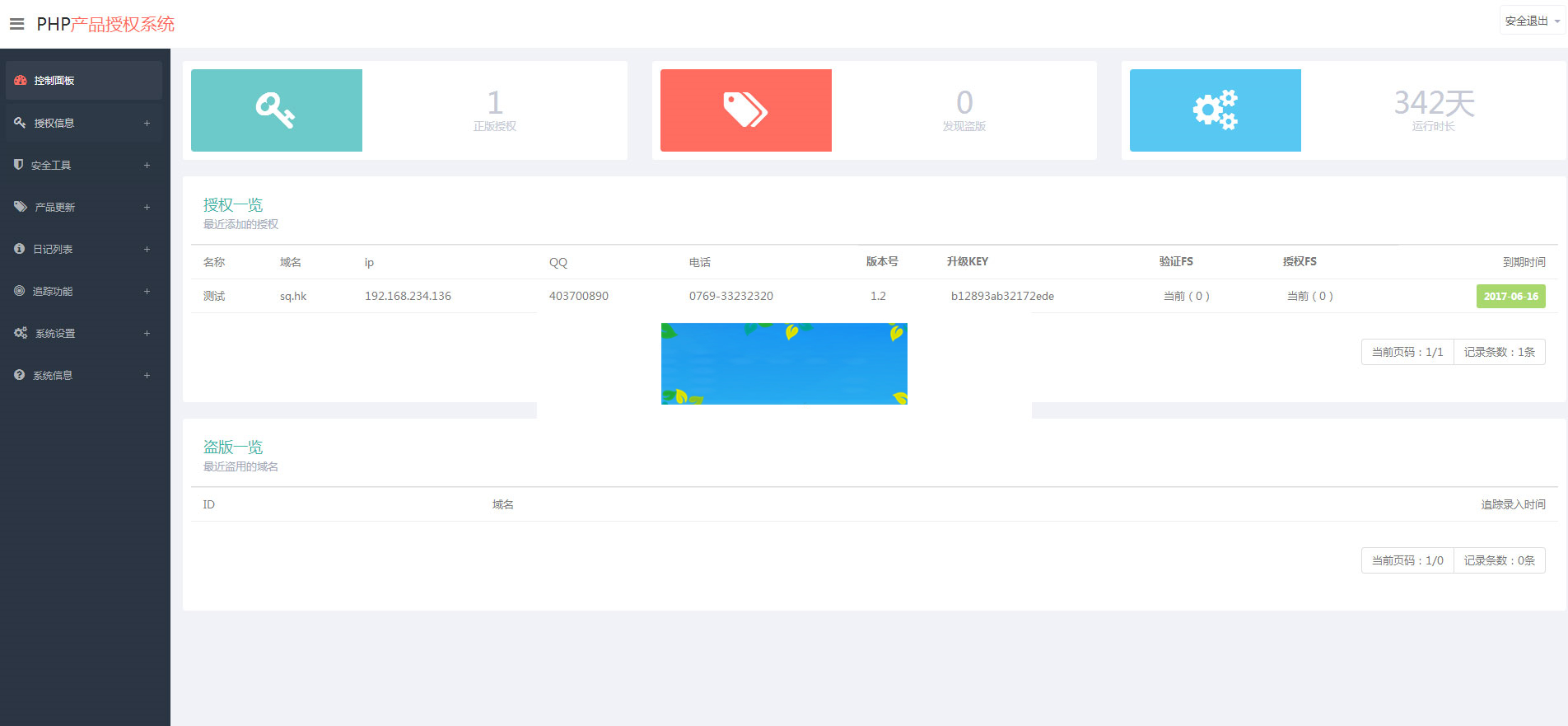Click the red tags icon tile
The height and width of the screenshot is (726, 1568).
pos(745,110)
